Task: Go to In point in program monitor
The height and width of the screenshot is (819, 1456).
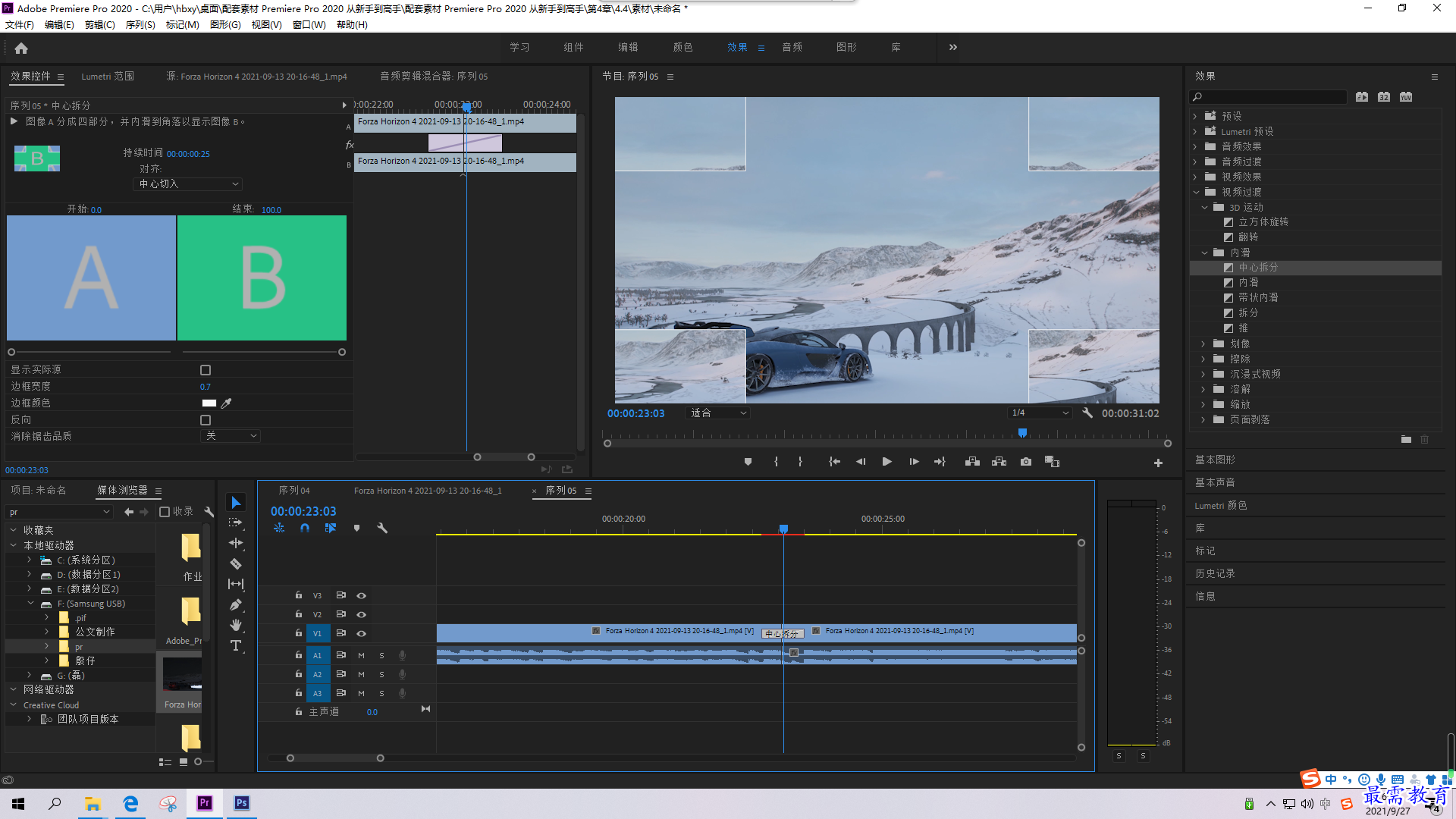Action: click(x=834, y=461)
